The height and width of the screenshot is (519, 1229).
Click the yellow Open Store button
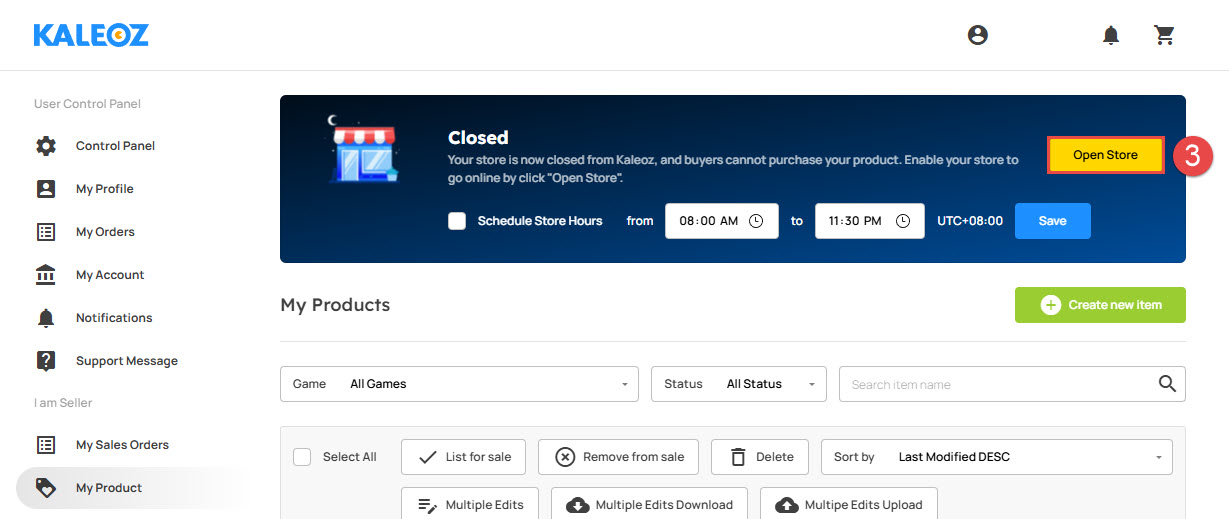coord(1105,155)
